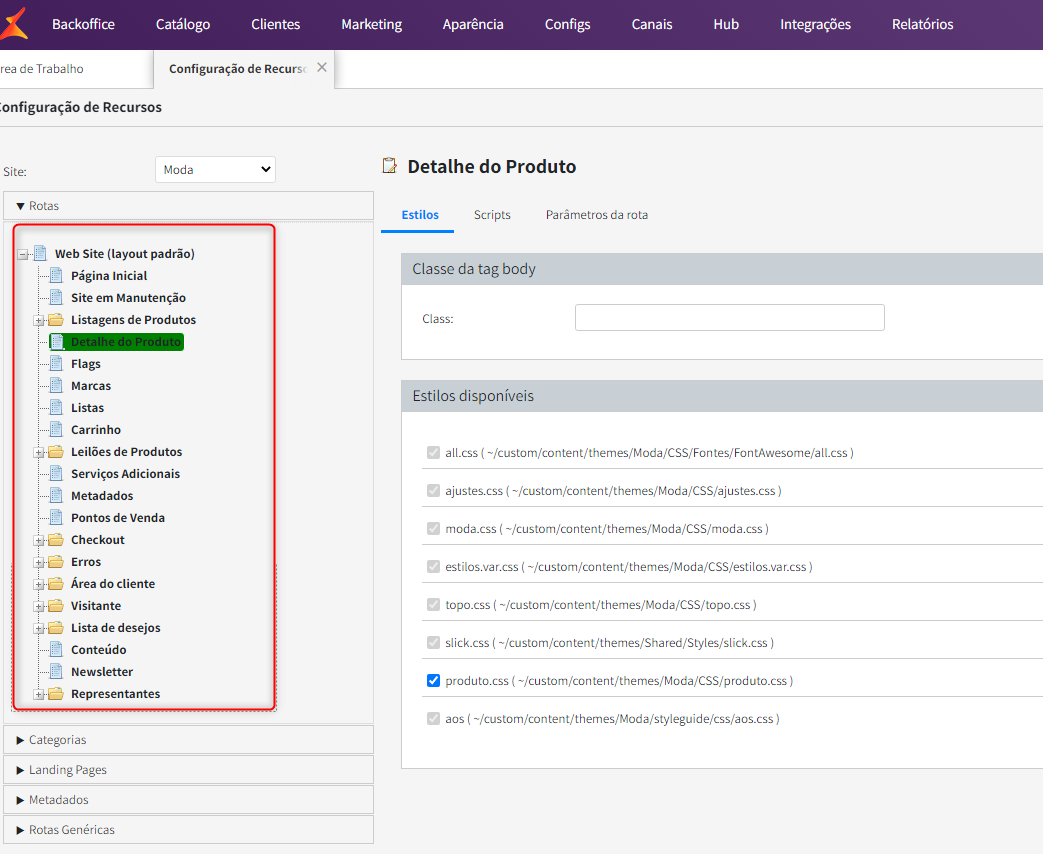Collapse the Web Site (layout padrão) tree node
This screenshot has height=854, width=1043.
(23, 254)
